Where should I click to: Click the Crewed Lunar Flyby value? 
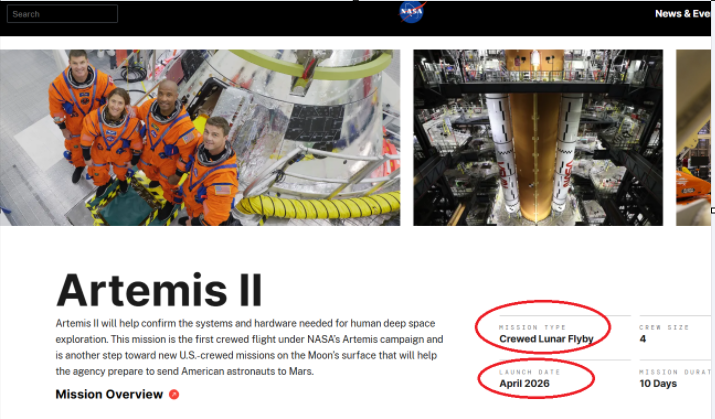pos(546,339)
